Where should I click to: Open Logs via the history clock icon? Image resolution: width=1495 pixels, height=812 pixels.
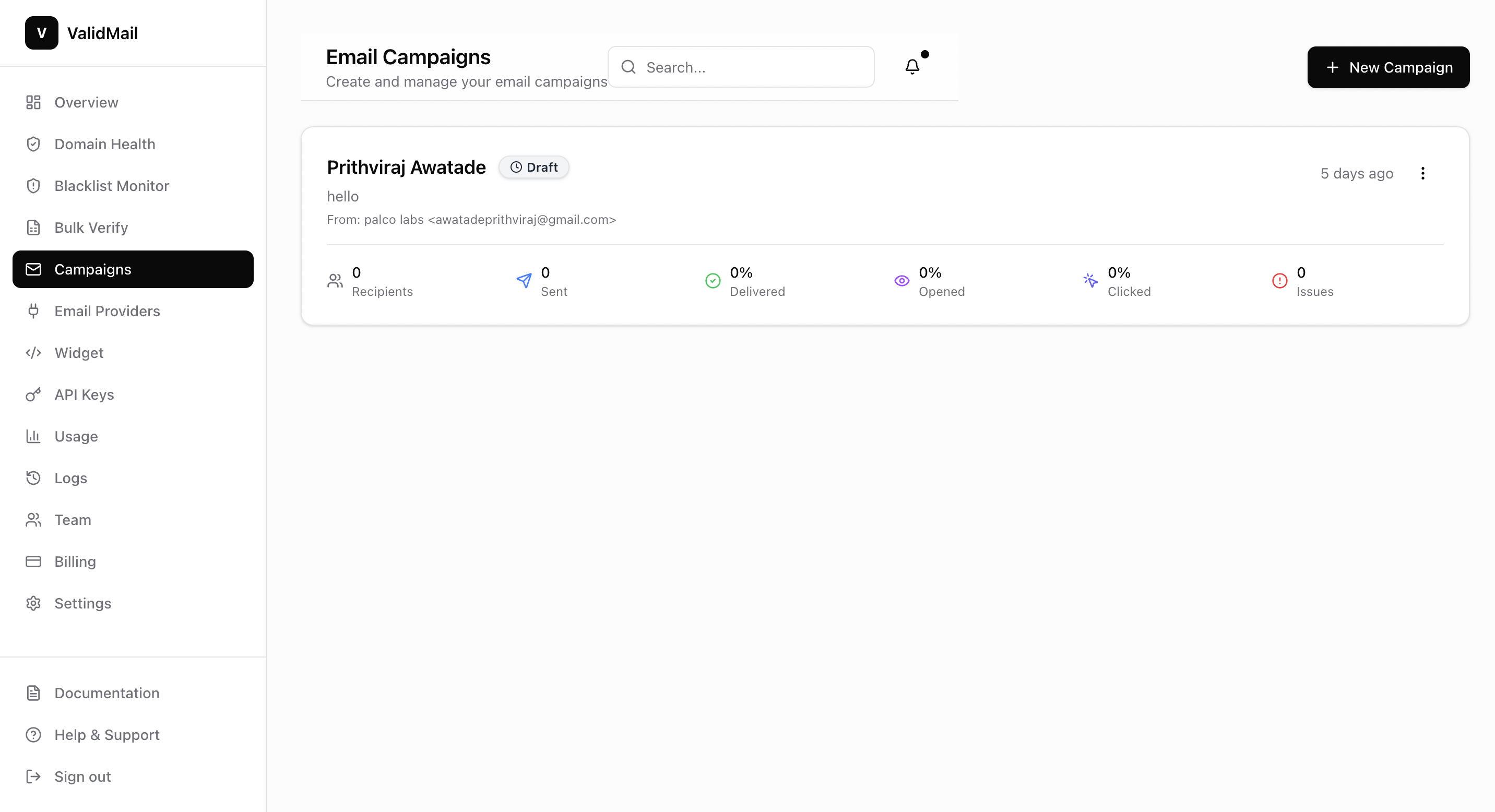click(33, 478)
